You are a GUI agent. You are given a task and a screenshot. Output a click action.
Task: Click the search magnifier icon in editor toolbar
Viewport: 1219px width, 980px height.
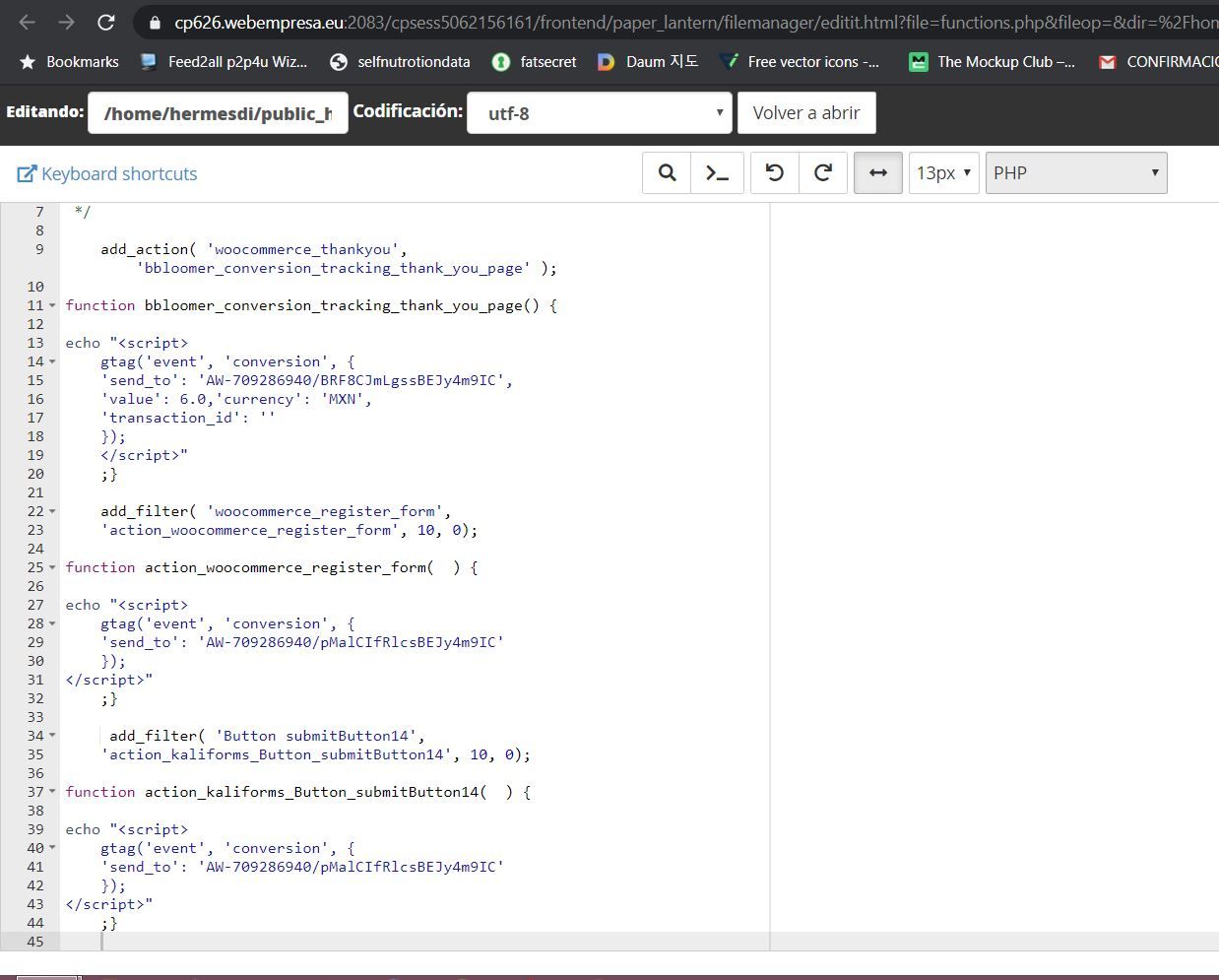[667, 173]
